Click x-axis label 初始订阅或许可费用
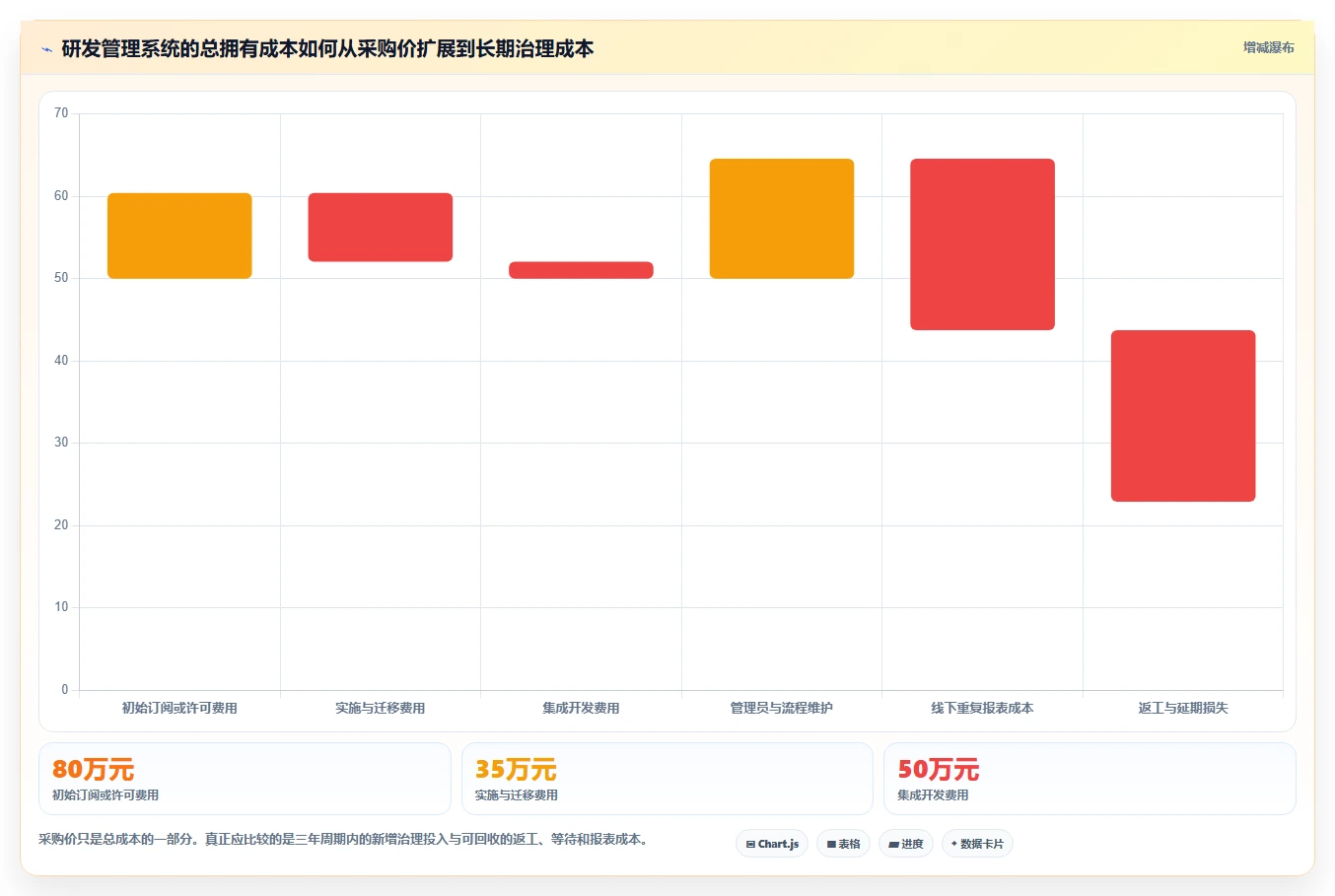This screenshot has height=896, width=1335. pyautogui.click(x=179, y=708)
